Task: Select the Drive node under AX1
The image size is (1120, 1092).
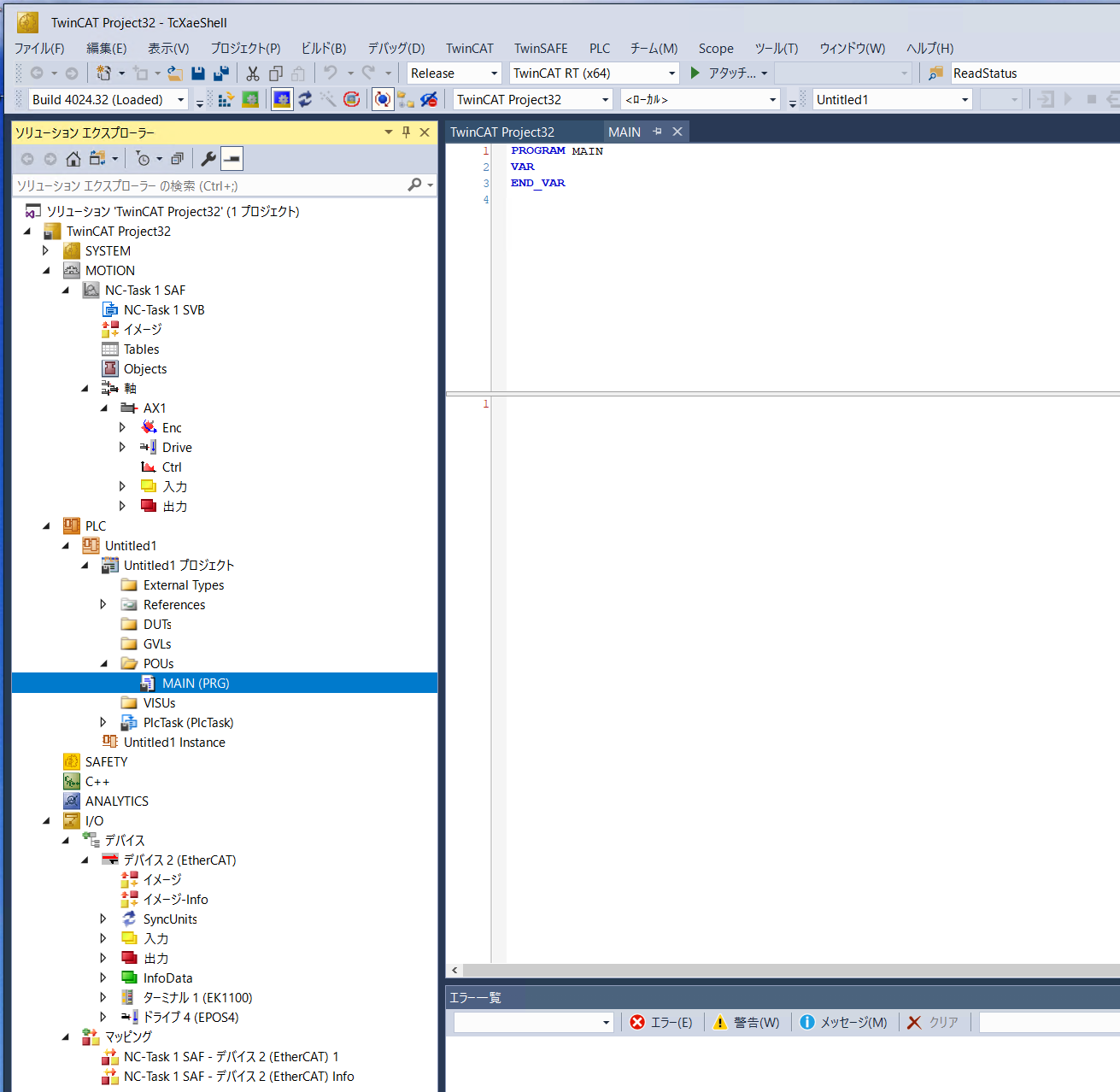Action: pos(177,448)
